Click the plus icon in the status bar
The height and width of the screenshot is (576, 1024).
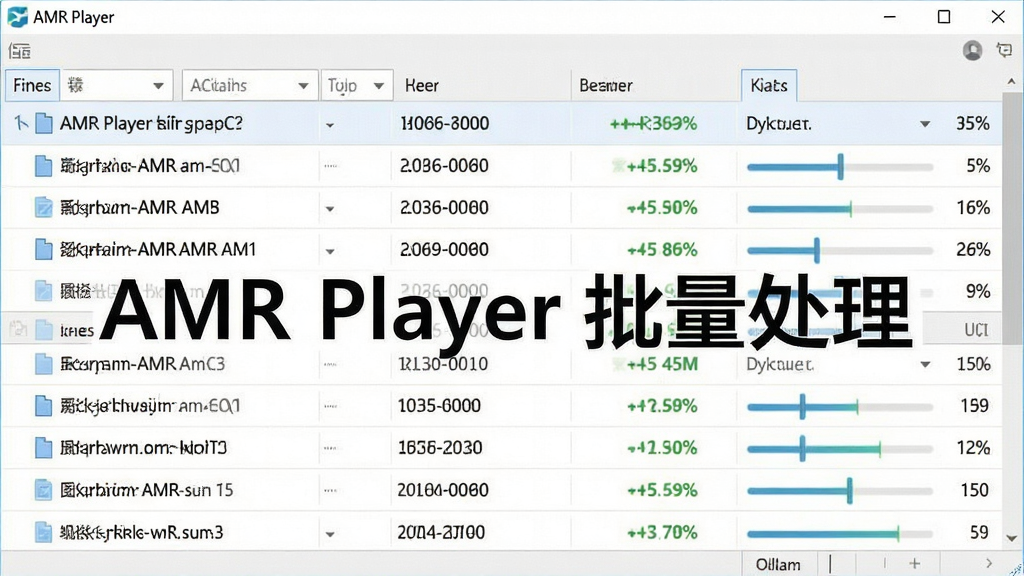pos(914,564)
